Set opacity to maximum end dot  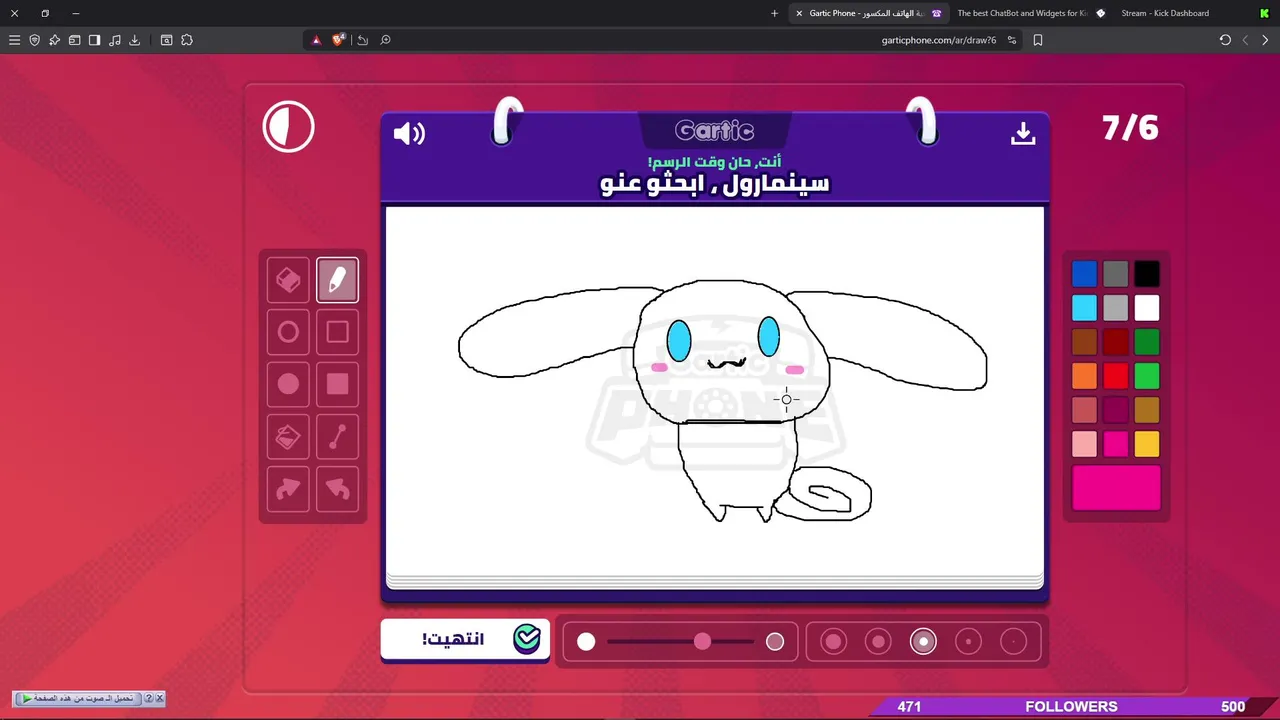775,642
